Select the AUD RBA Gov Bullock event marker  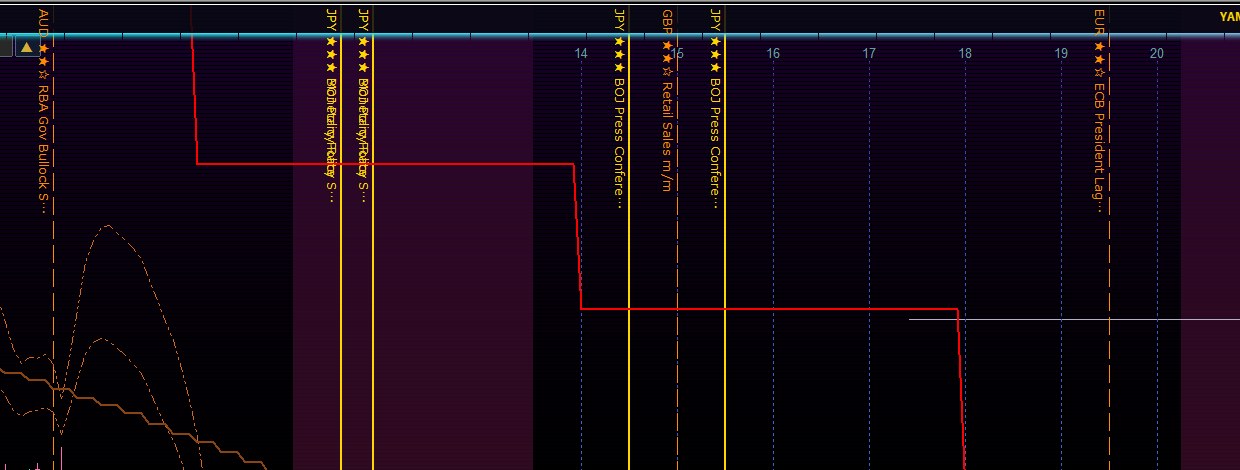[x=43, y=111]
